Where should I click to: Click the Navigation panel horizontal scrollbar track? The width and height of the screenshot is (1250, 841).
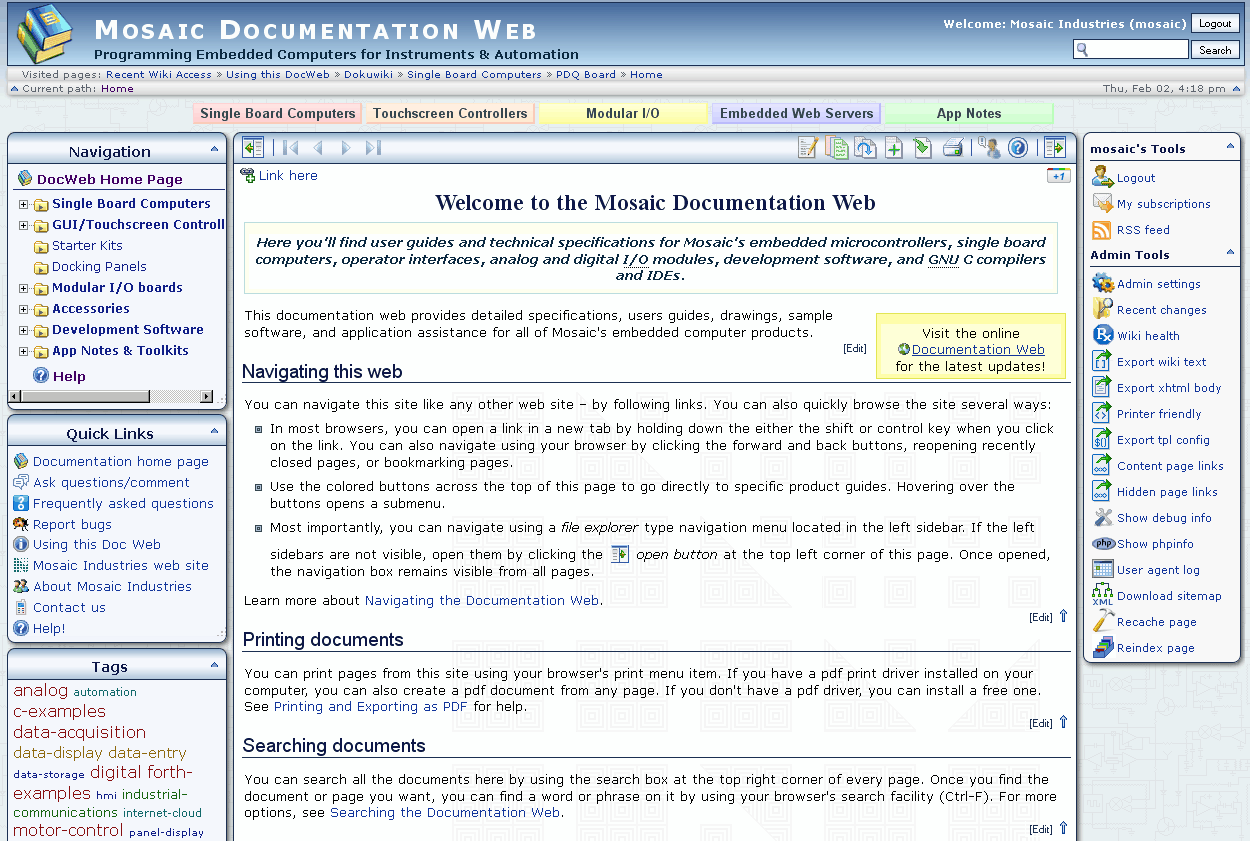pos(110,397)
